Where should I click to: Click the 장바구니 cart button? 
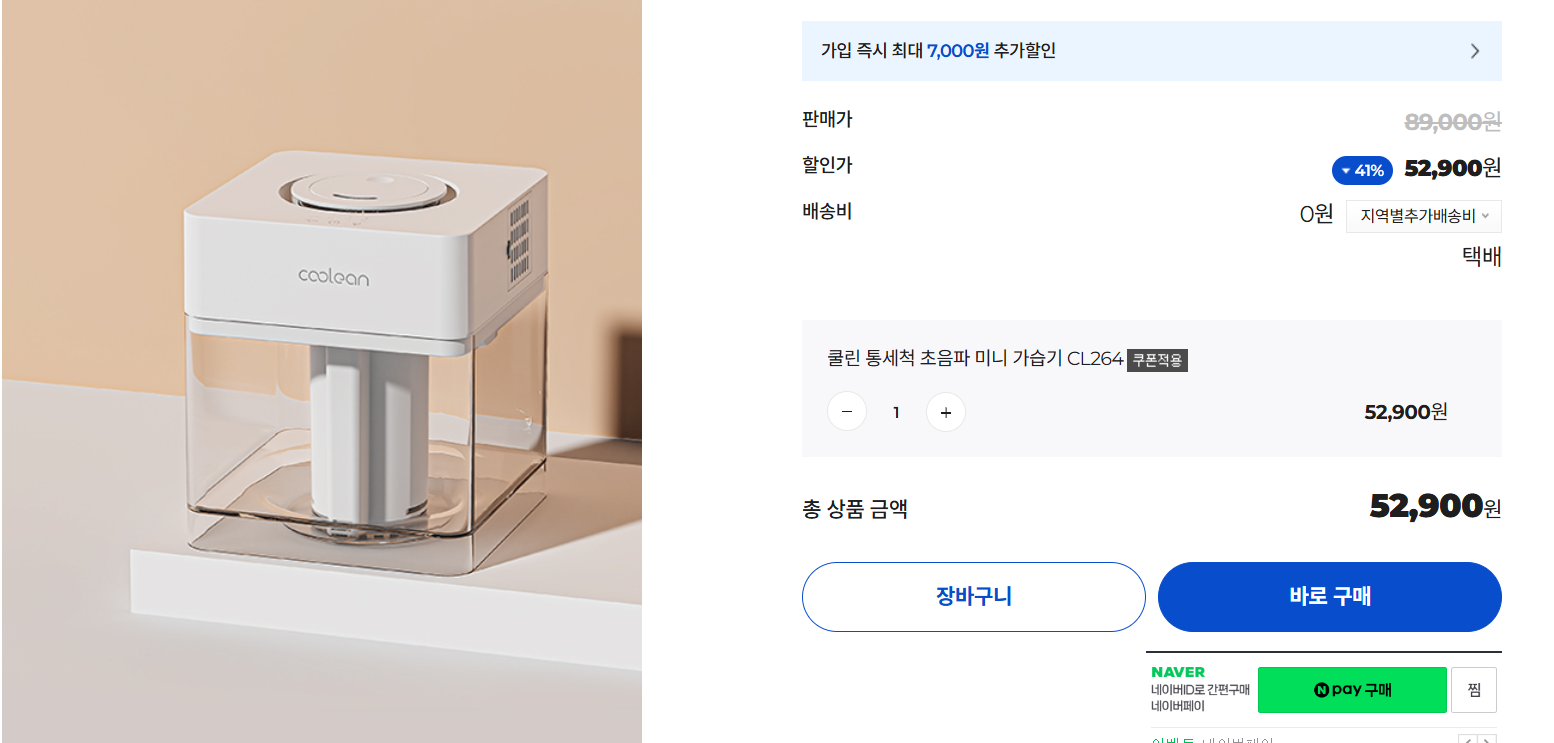[x=973, y=597]
